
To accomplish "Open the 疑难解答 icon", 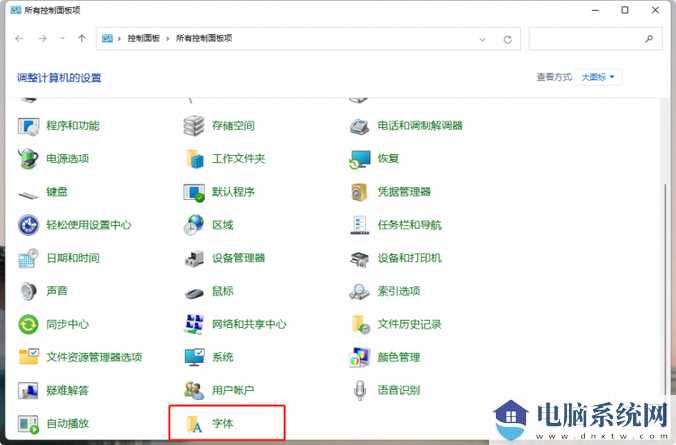I will coord(28,390).
